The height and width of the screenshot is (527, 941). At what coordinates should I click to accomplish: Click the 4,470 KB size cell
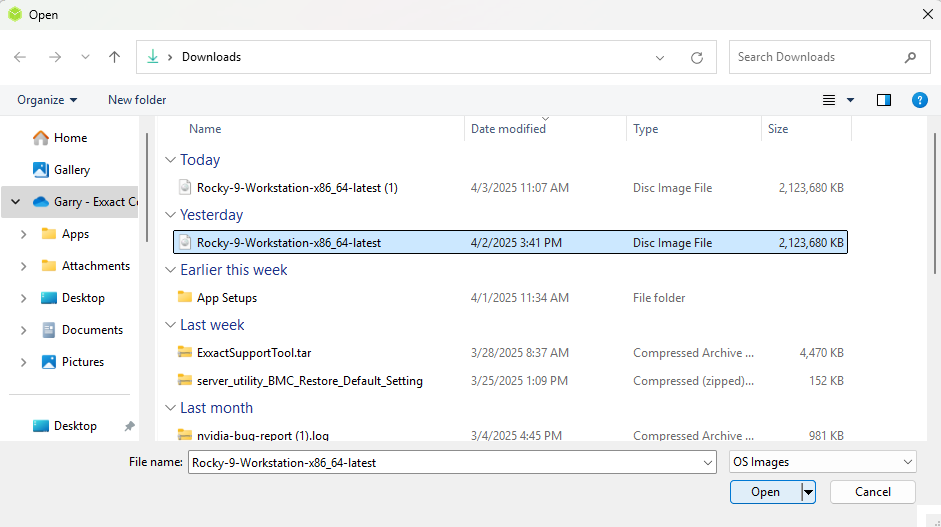(822, 353)
